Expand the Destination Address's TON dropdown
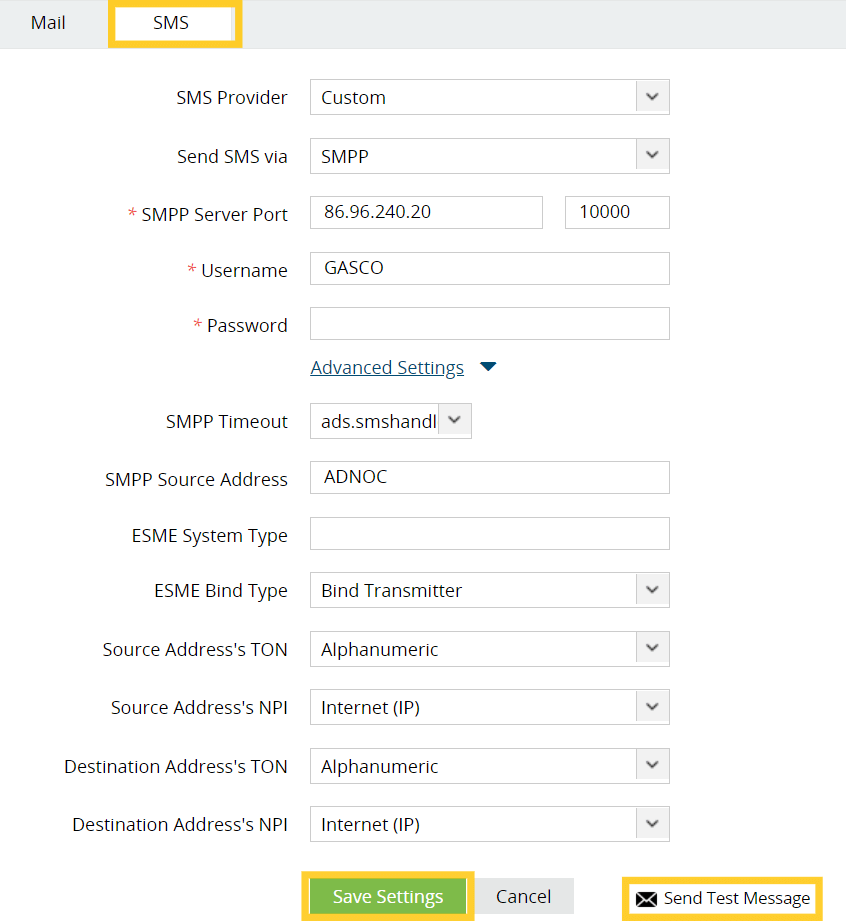Viewport: 846px width, 921px height. [x=652, y=766]
